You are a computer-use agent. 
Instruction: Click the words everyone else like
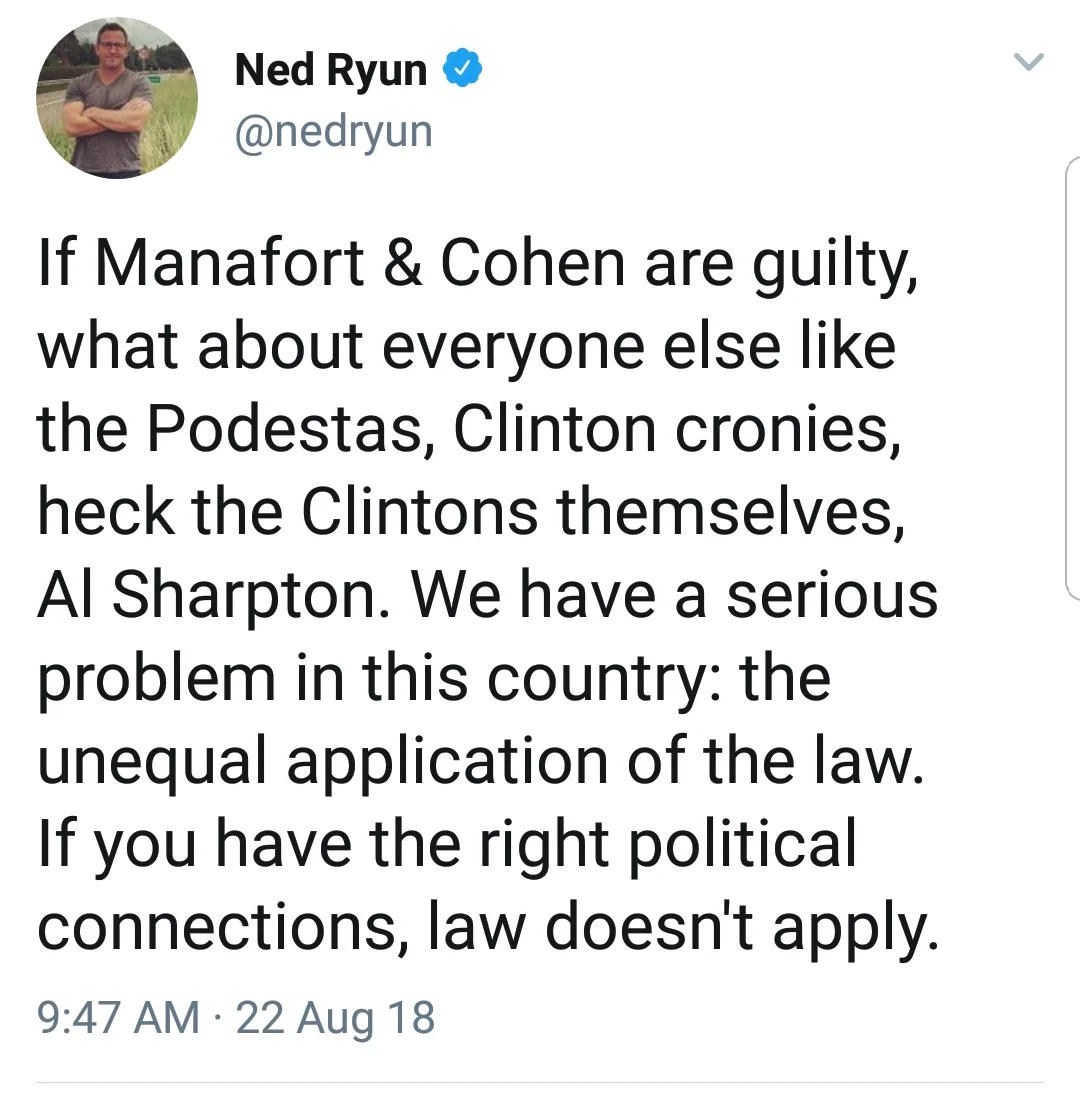(x=639, y=347)
